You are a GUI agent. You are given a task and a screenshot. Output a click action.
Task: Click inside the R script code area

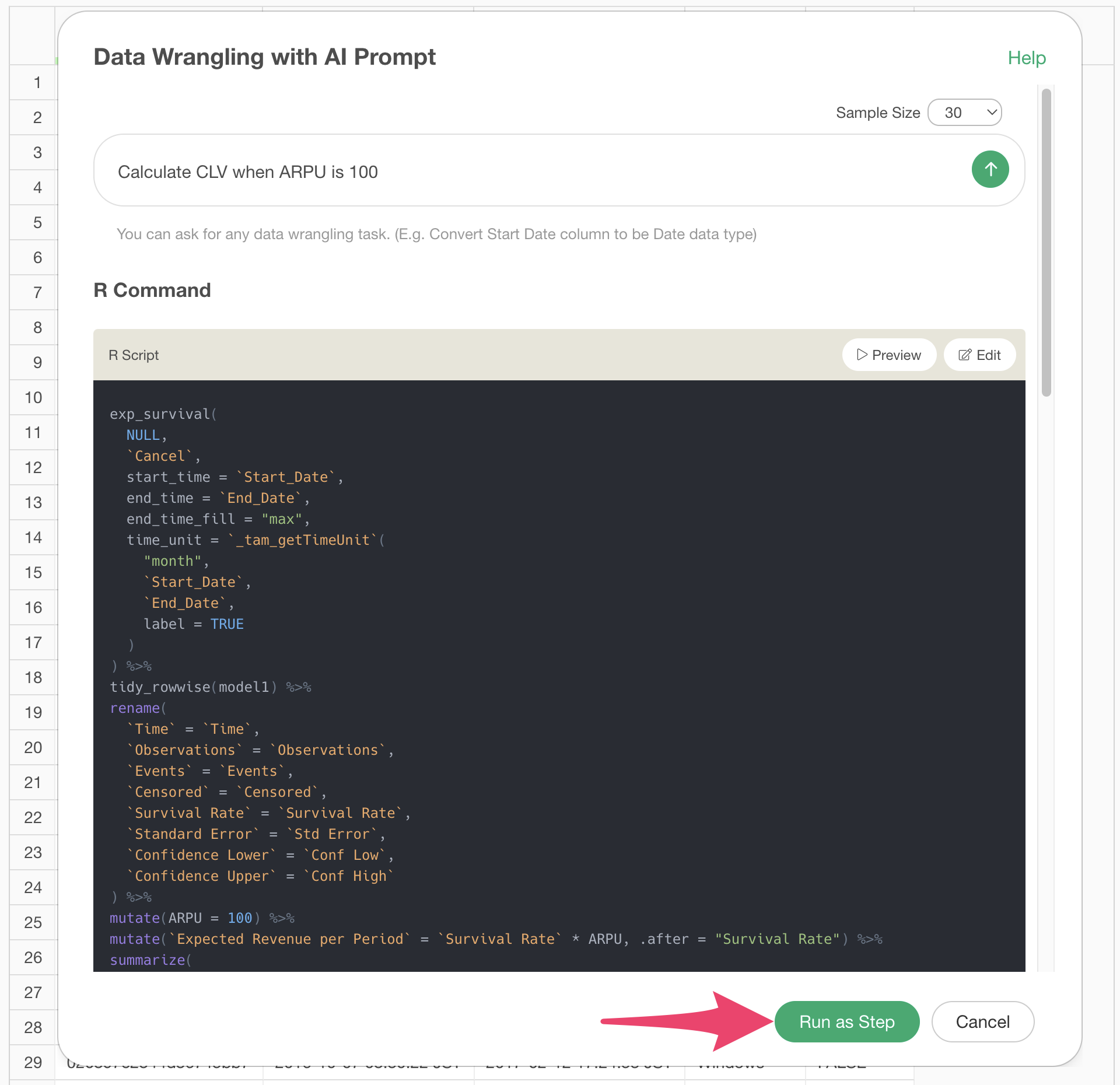pos(642,642)
